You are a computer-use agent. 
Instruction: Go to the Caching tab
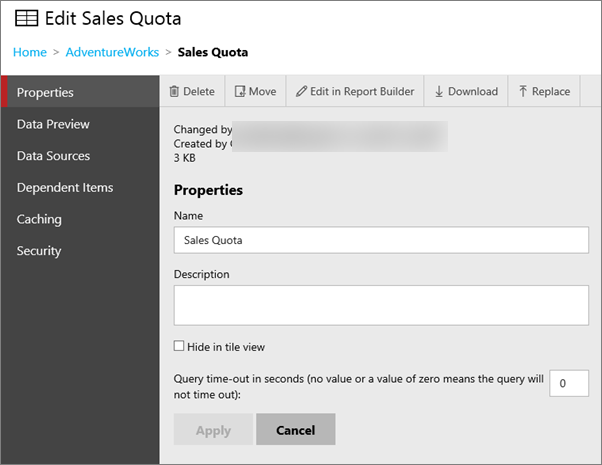80,219
